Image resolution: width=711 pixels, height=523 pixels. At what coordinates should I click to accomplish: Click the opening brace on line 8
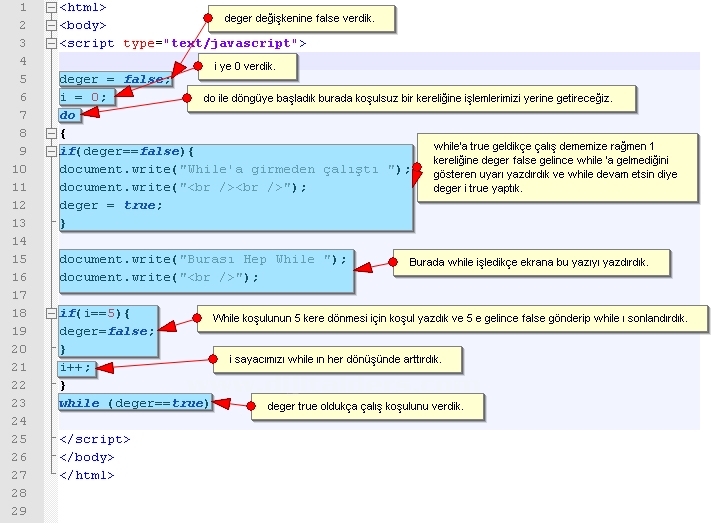coord(63,133)
